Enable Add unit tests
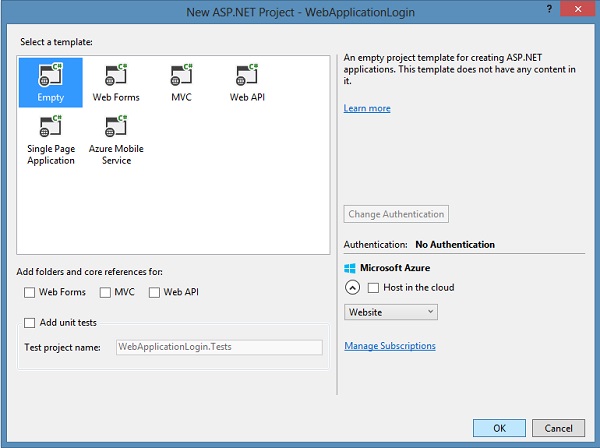 point(29,323)
